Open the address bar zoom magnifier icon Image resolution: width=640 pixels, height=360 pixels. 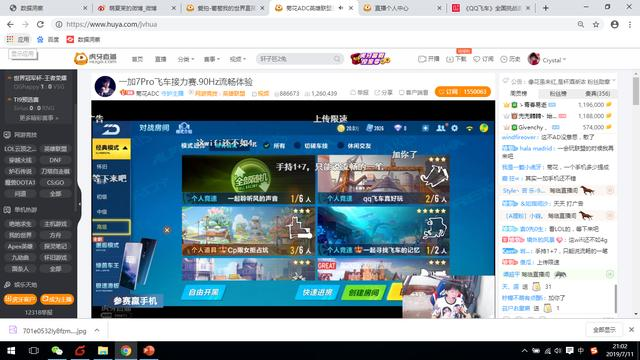pyautogui.click(x=580, y=24)
